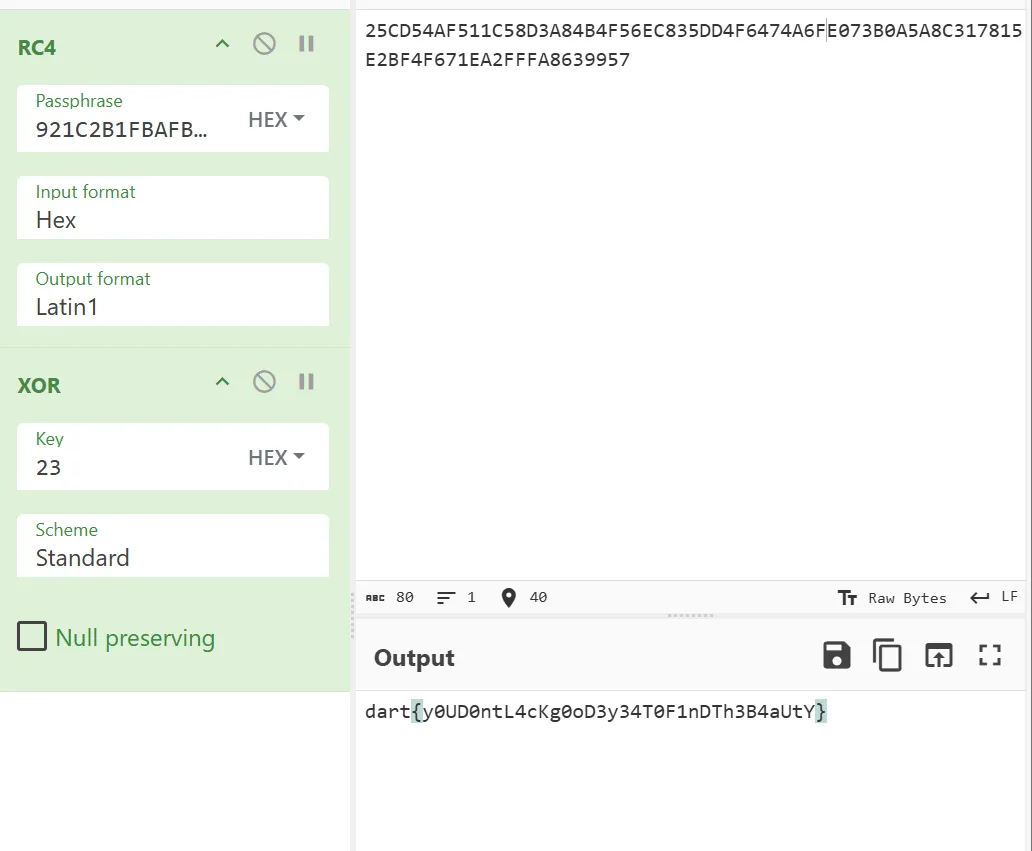Pause at the XOR operation breakpoint
1032x851 pixels.
(x=307, y=381)
